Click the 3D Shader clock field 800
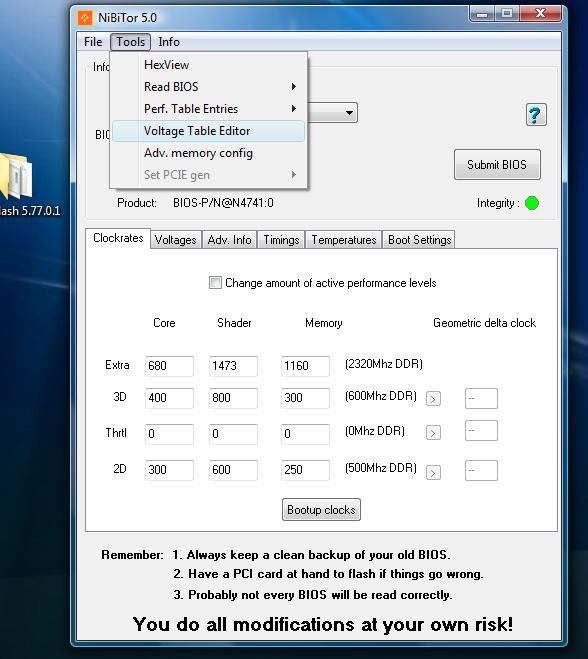The width and height of the screenshot is (588, 659). 233,398
